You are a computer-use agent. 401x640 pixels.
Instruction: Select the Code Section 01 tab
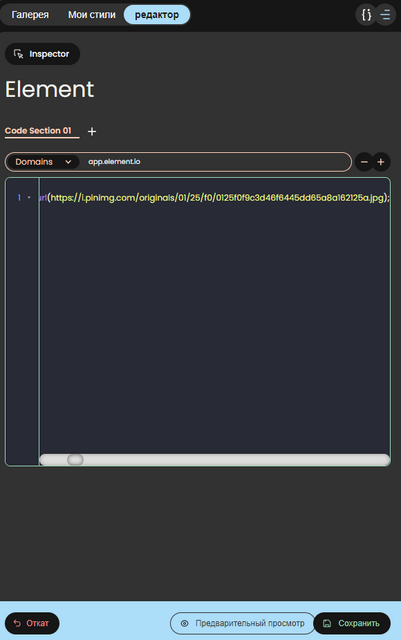(38, 131)
